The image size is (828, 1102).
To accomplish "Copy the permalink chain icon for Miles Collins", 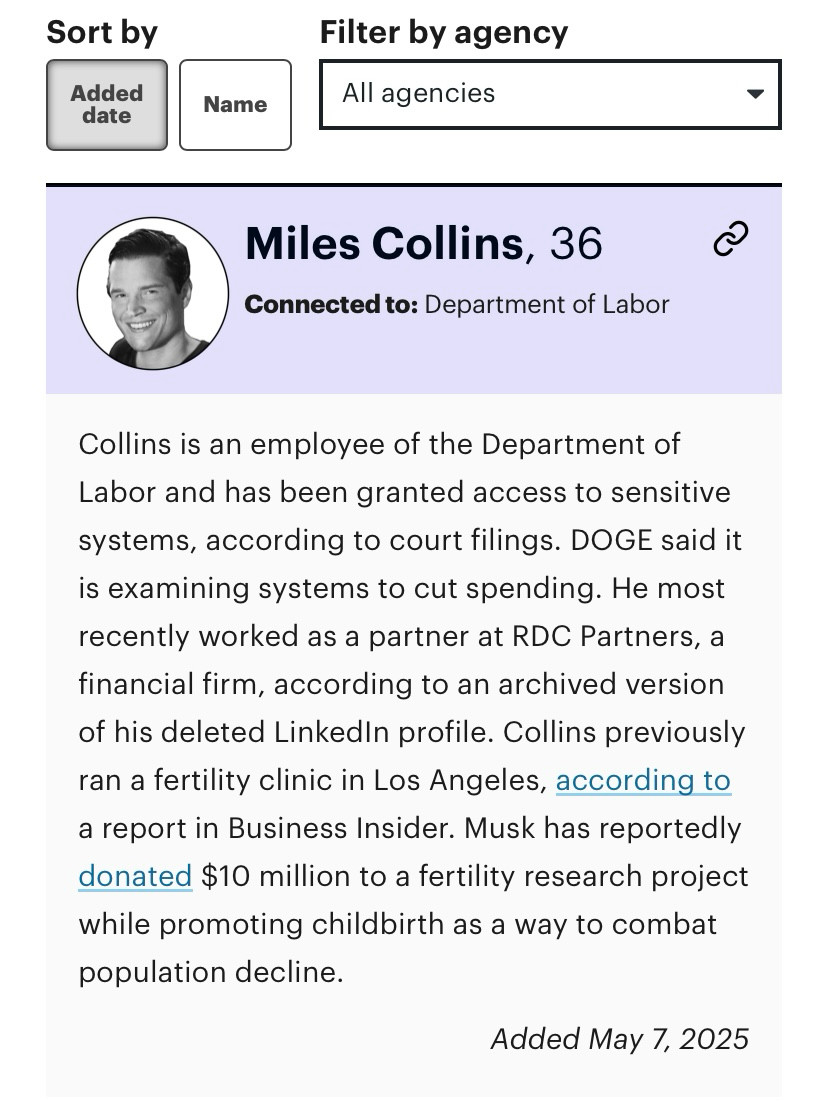I will pos(730,238).
